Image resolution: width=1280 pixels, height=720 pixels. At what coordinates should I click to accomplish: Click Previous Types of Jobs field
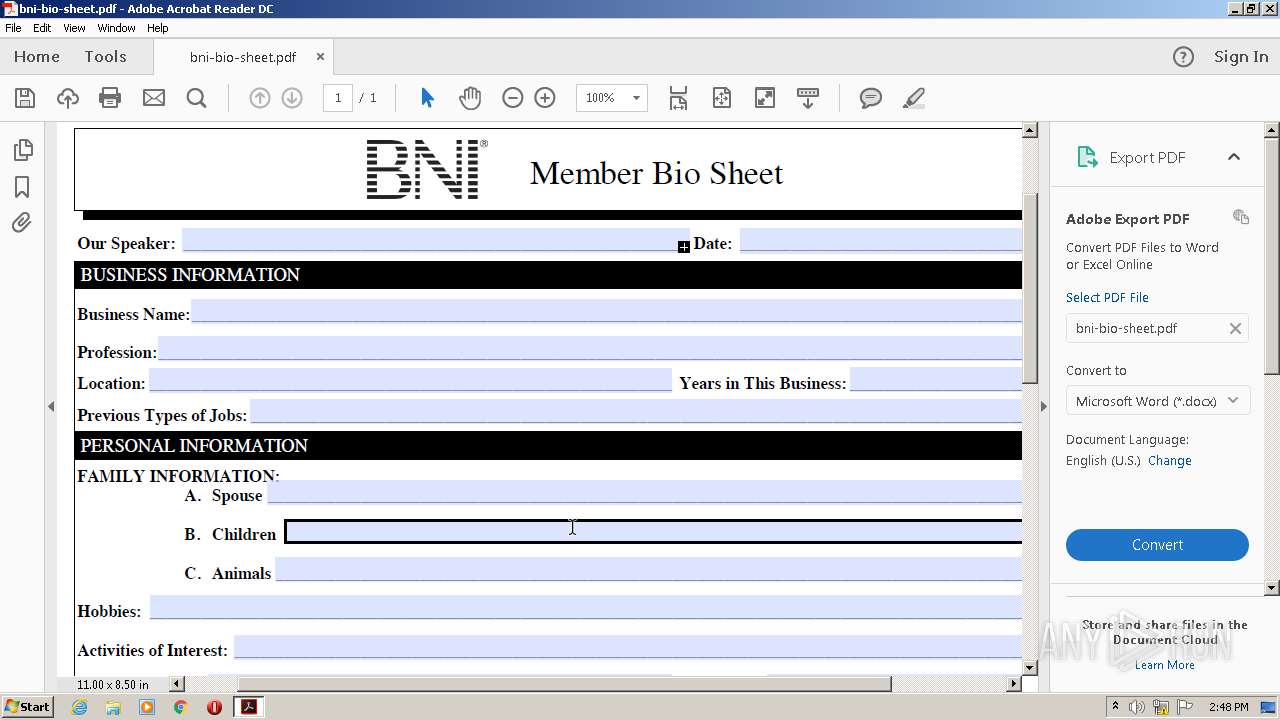point(636,412)
